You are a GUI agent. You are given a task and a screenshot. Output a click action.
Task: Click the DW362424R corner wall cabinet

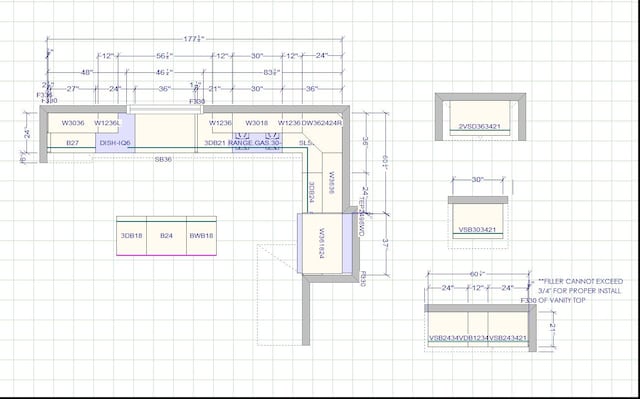322,123
